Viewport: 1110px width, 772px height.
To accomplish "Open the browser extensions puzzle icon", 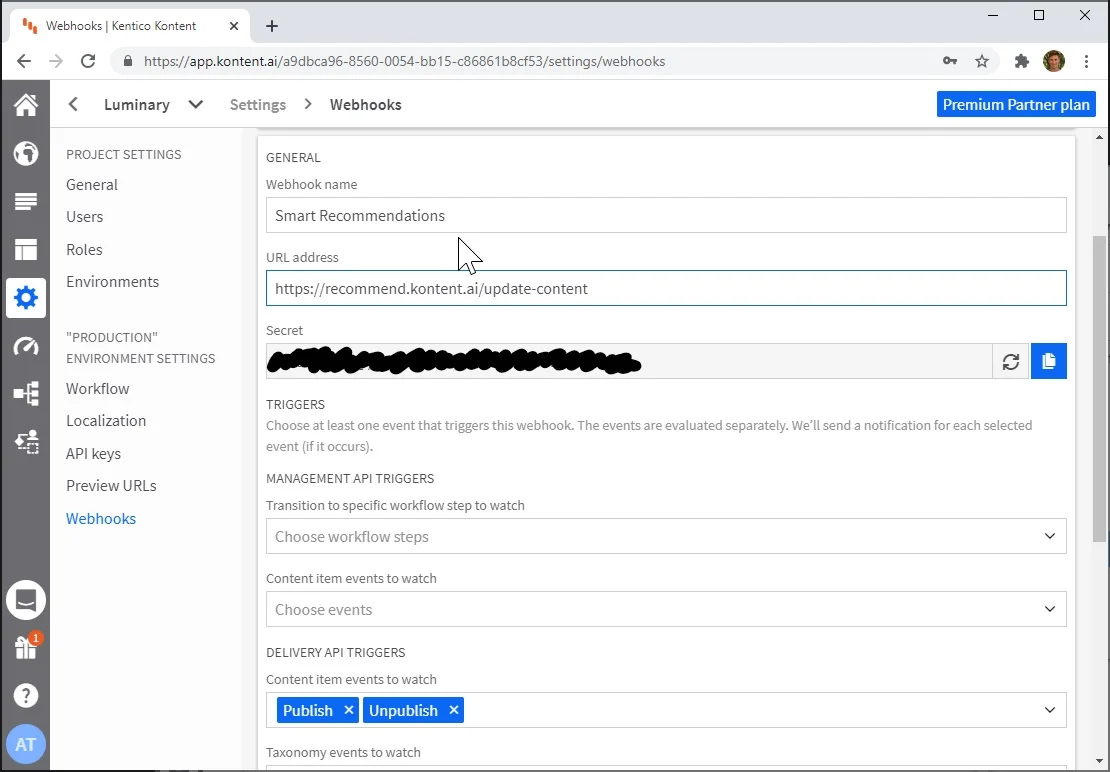I will [x=1021, y=61].
